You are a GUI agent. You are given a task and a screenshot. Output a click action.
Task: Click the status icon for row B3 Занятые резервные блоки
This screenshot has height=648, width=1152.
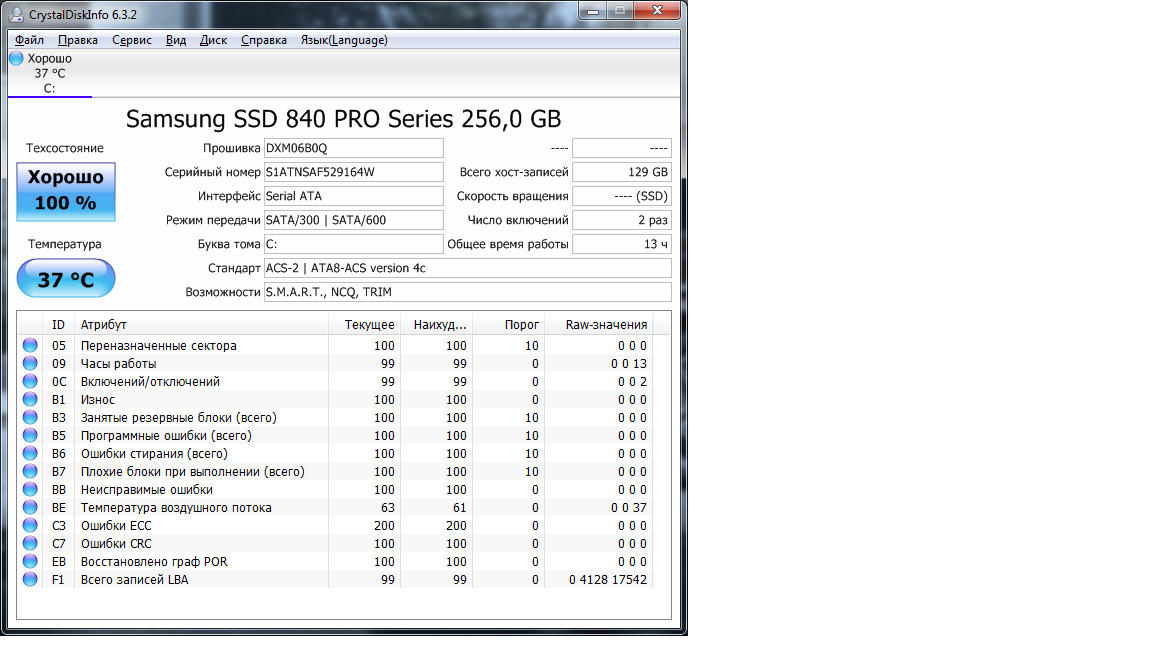point(30,417)
